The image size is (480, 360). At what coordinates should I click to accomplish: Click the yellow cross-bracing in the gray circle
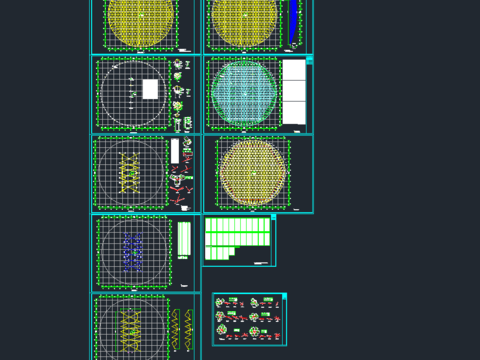[130, 173]
